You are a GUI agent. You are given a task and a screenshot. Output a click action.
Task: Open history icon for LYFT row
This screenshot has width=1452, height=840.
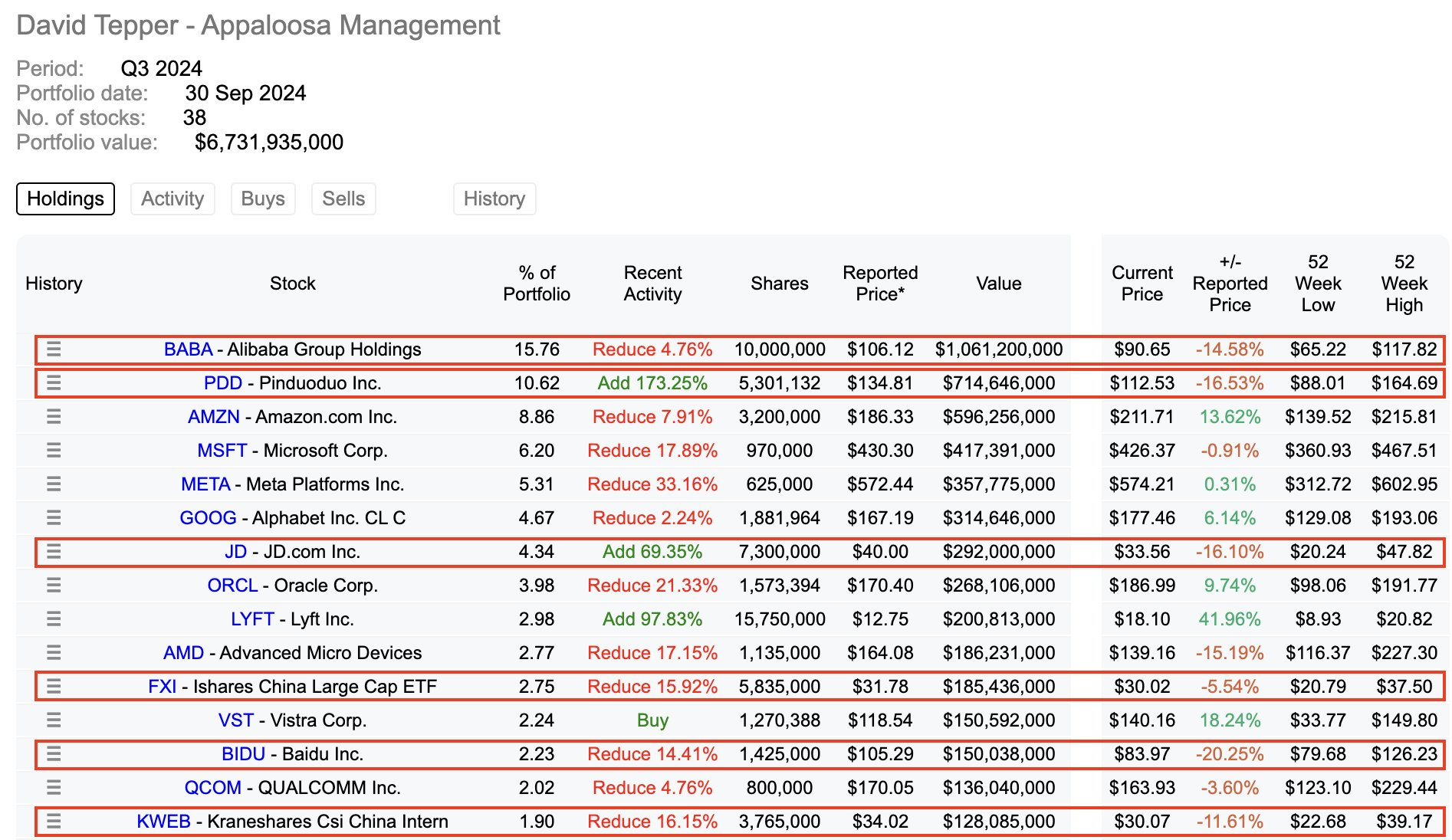pyautogui.click(x=54, y=619)
